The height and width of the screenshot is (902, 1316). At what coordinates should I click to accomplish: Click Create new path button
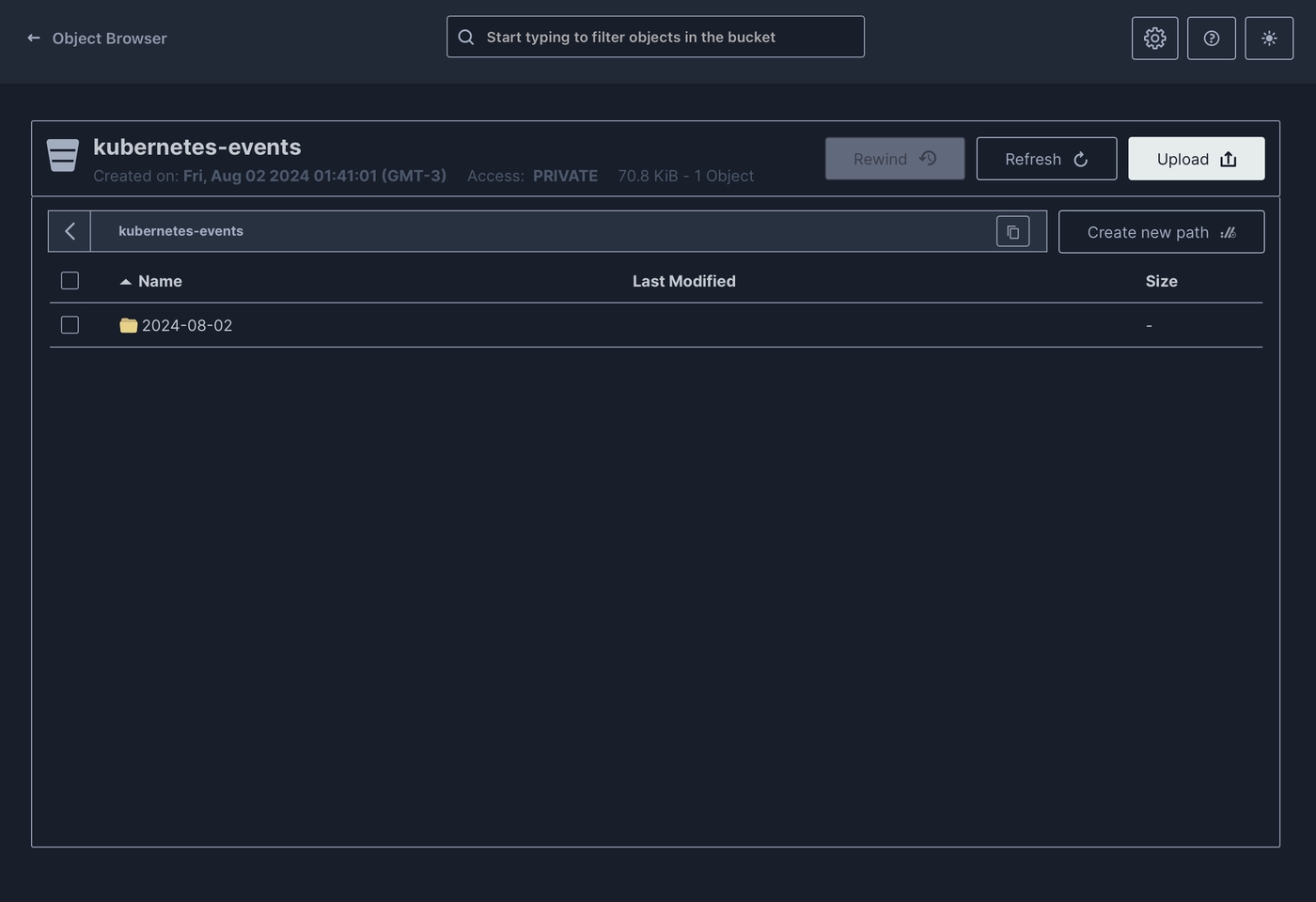pyautogui.click(x=1161, y=232)
